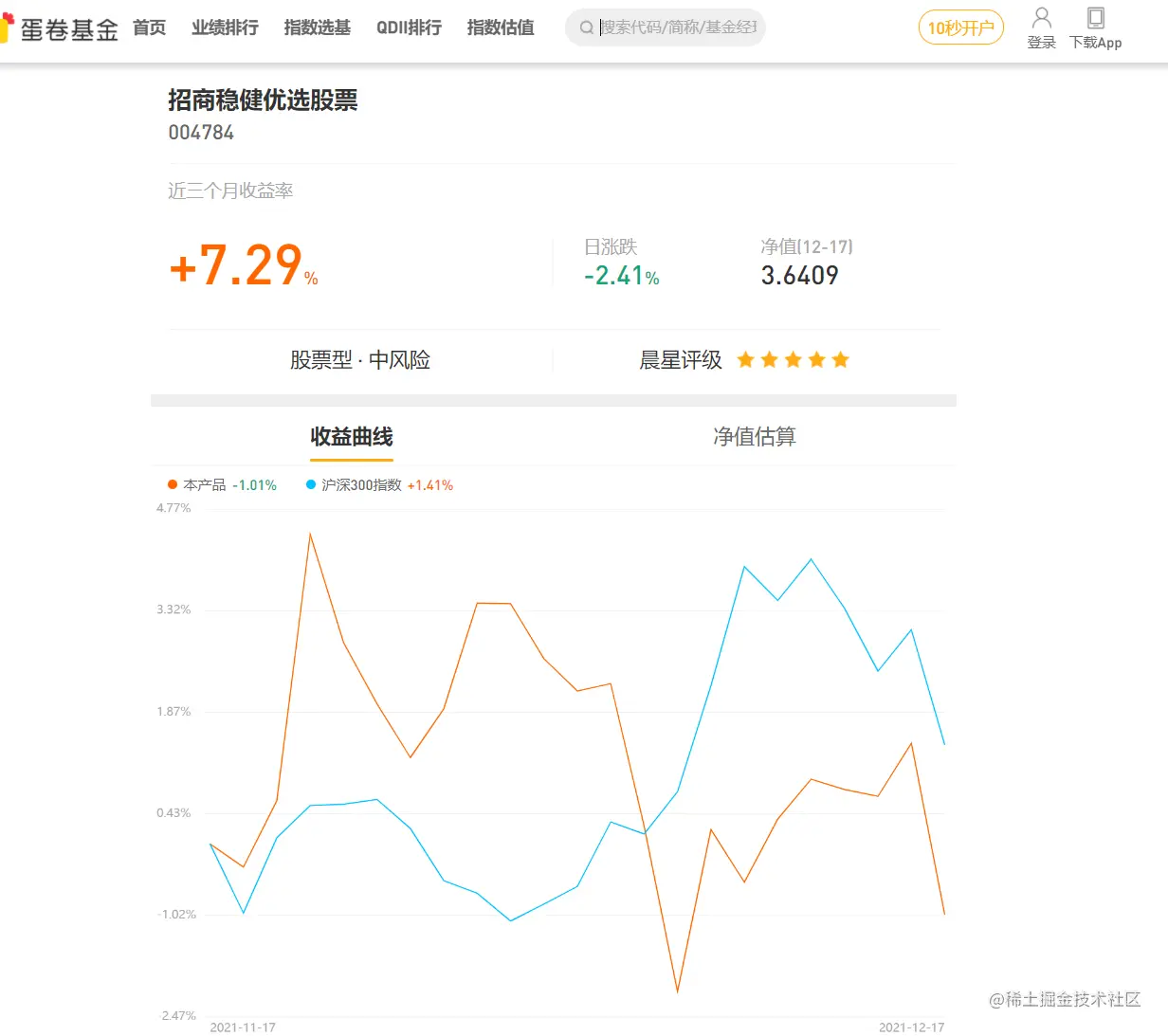Click the 下载App link

[1096, 43]
